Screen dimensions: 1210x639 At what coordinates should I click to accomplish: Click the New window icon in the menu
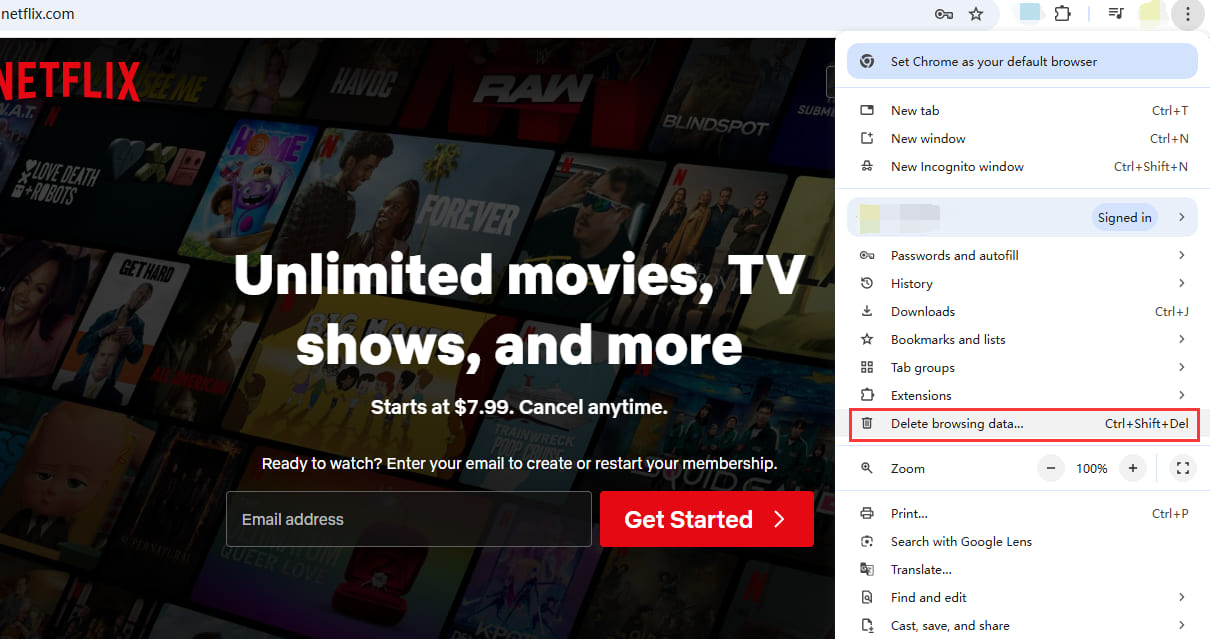(868, 139)
